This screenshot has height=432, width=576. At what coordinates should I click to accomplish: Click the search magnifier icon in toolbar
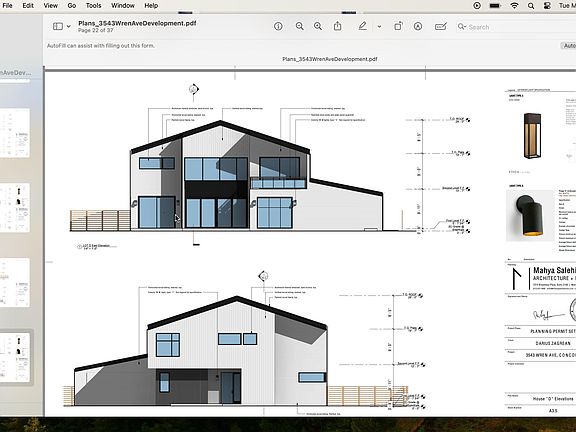462,26
